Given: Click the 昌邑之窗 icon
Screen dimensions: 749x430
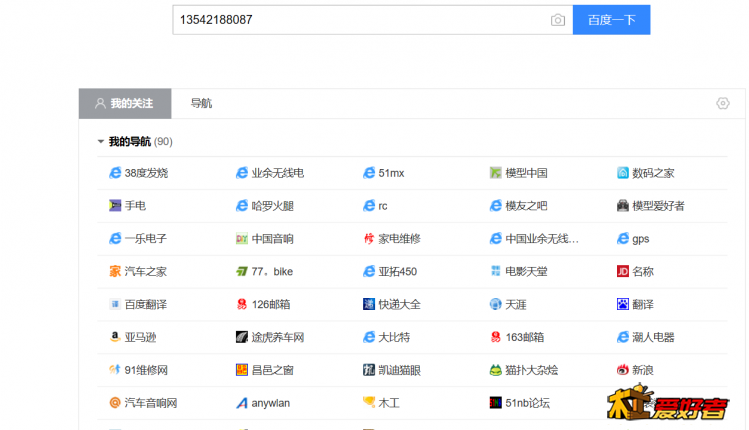Looking at the screenshot, I should (x=242, y=370).
